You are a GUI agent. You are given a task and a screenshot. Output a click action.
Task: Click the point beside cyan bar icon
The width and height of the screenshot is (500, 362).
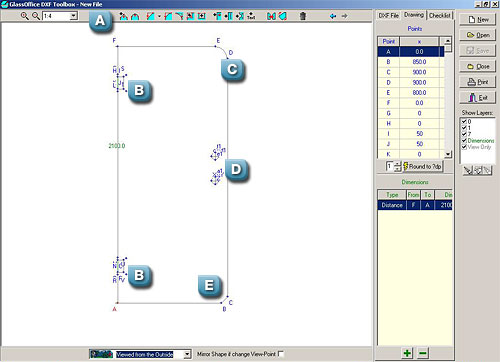click(228, 16)
